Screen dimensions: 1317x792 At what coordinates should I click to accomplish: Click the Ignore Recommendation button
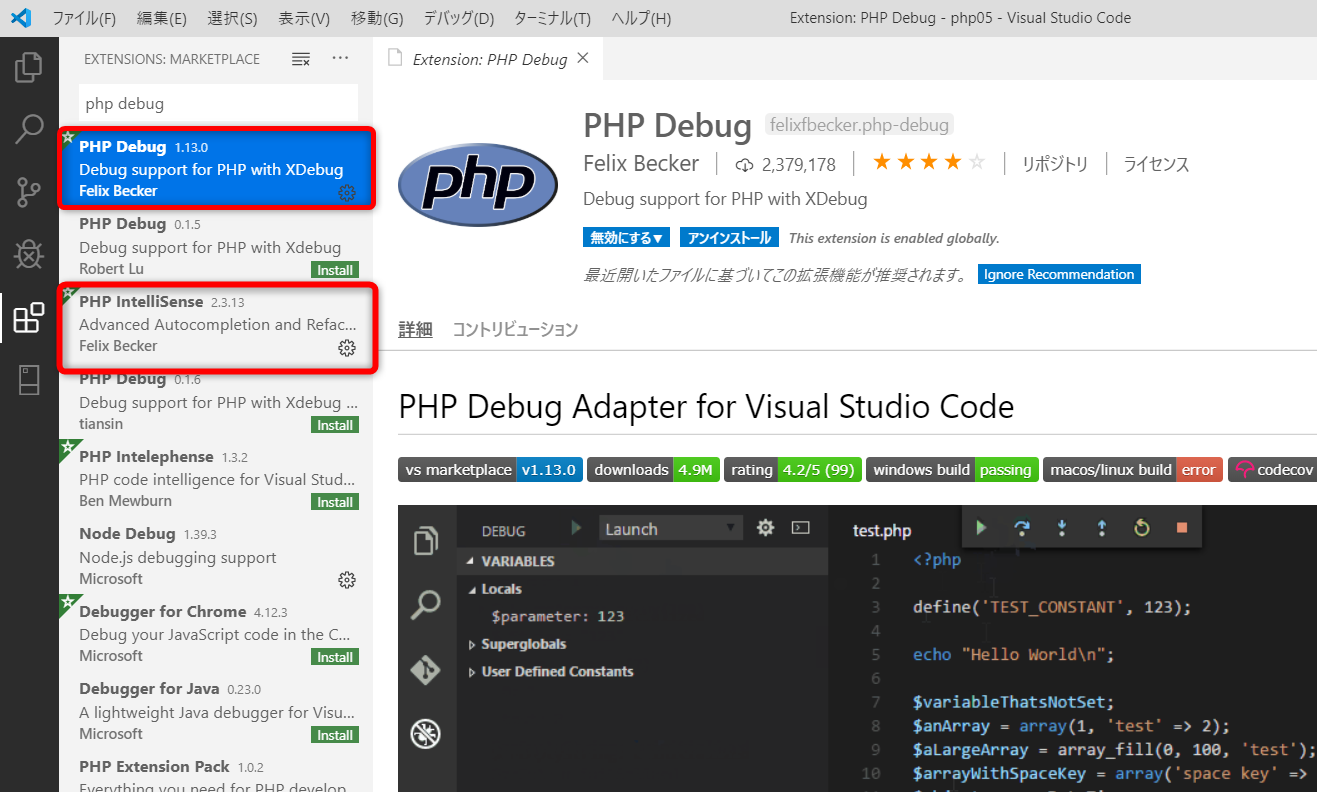[x=1059, y=274]
